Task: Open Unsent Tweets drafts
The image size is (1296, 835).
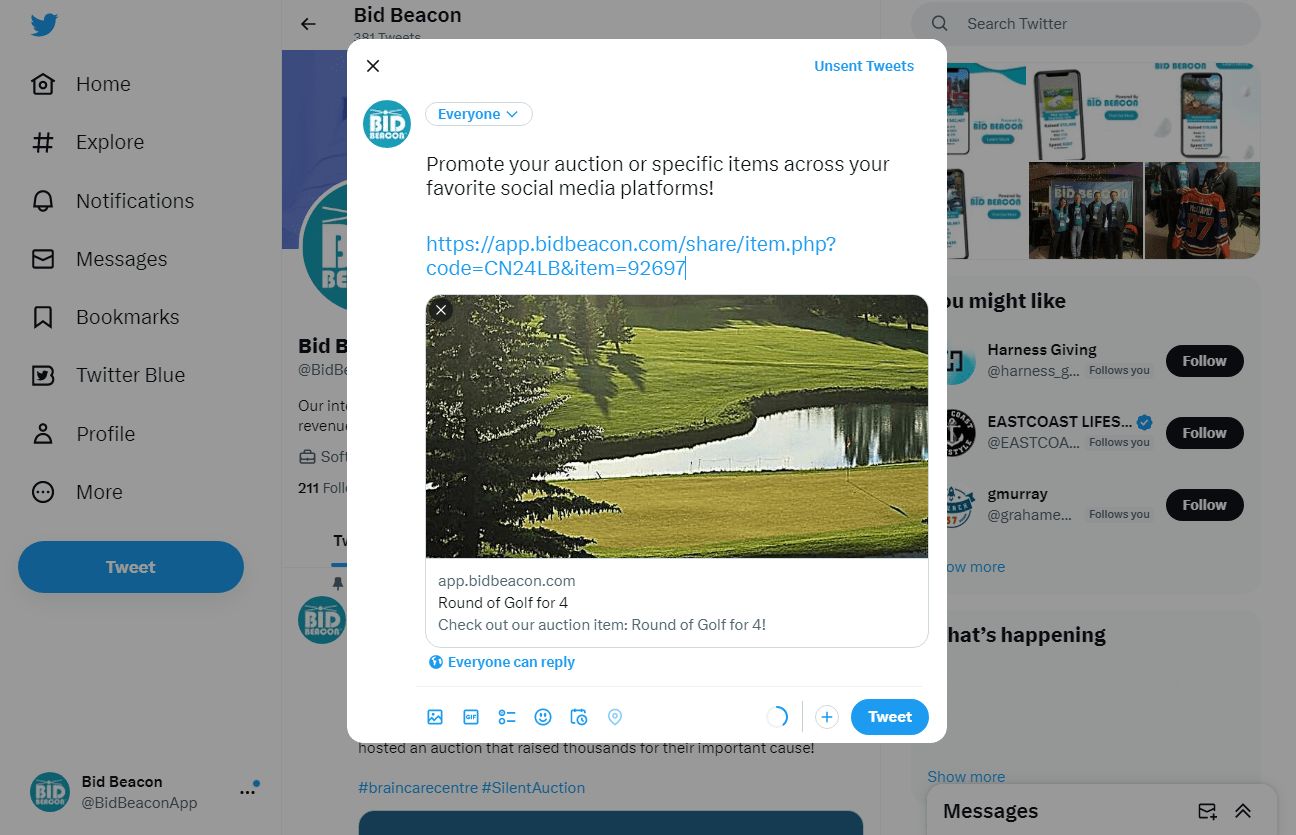Action: [864, 66]
